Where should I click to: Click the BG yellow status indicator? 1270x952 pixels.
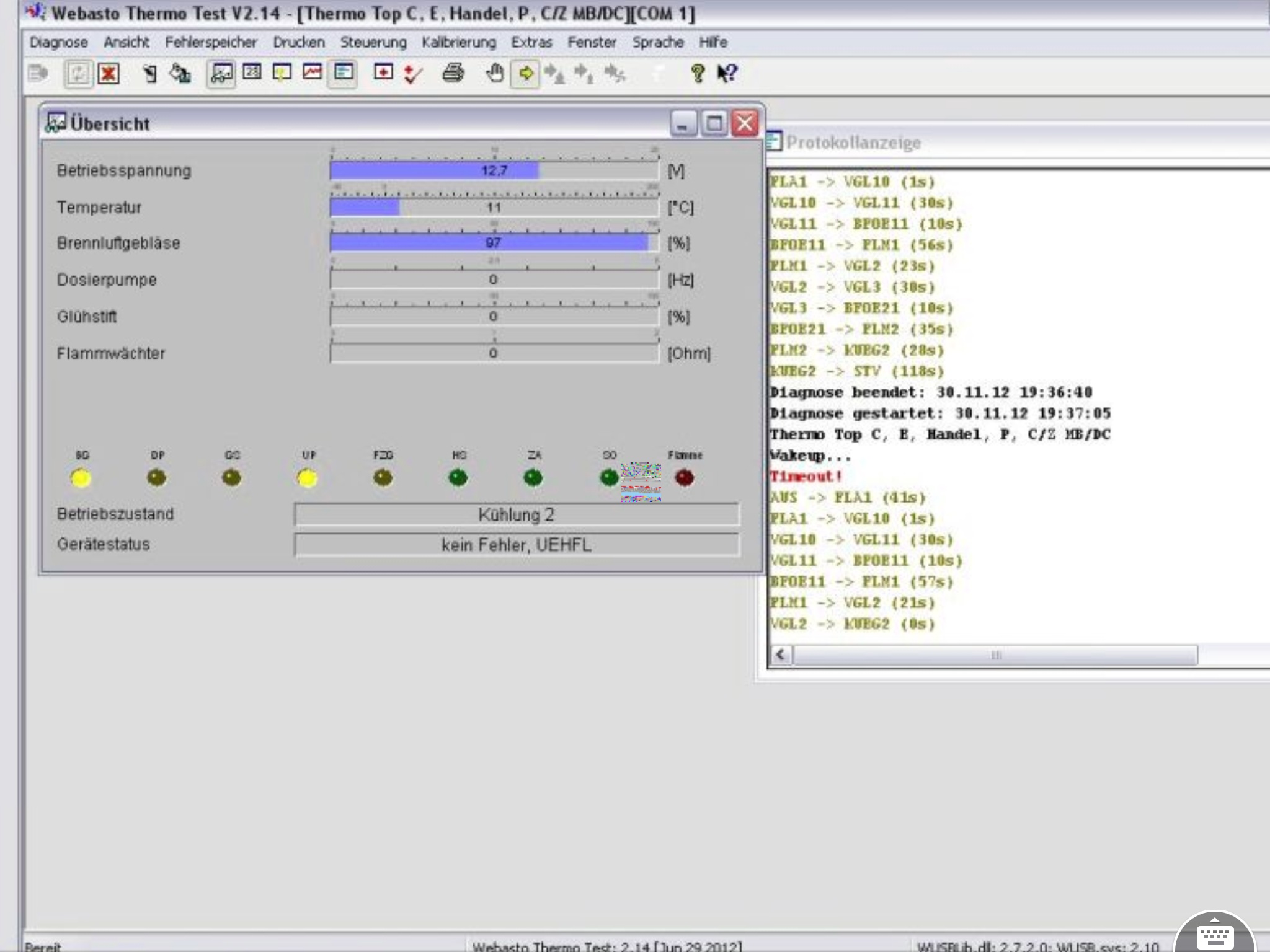(x=81, y=478)
